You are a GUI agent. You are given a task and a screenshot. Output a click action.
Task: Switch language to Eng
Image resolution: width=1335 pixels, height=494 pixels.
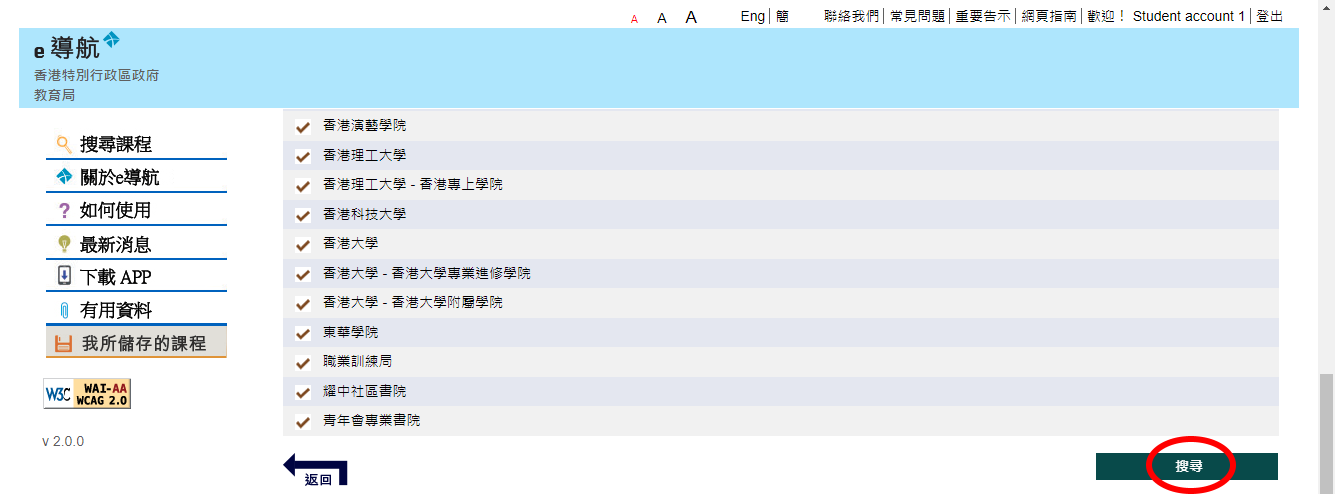[753, 16]
